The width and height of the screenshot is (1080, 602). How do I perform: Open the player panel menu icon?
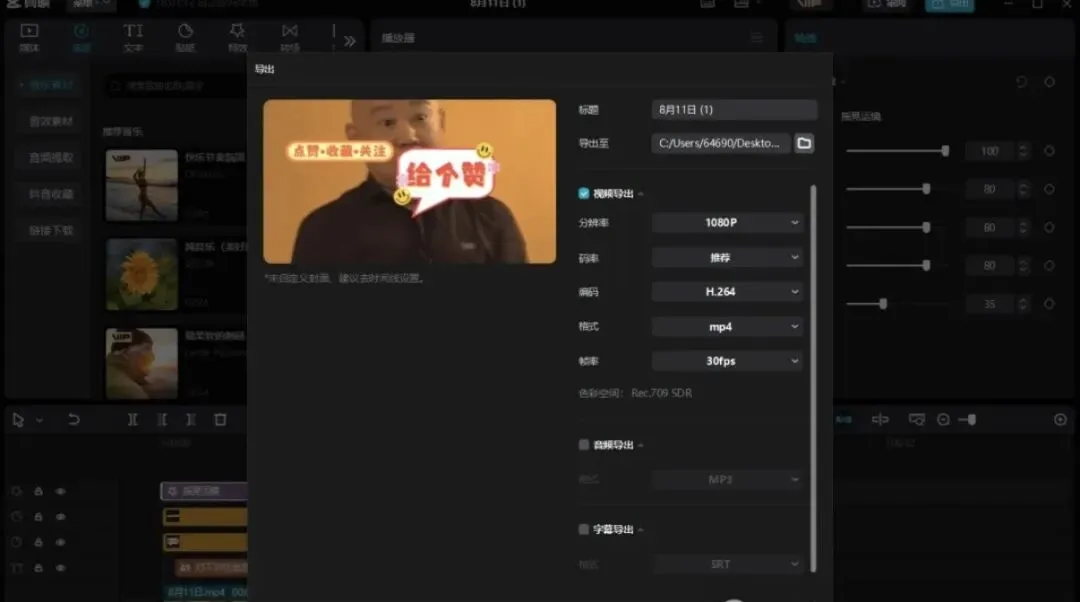tap(756, 38)
